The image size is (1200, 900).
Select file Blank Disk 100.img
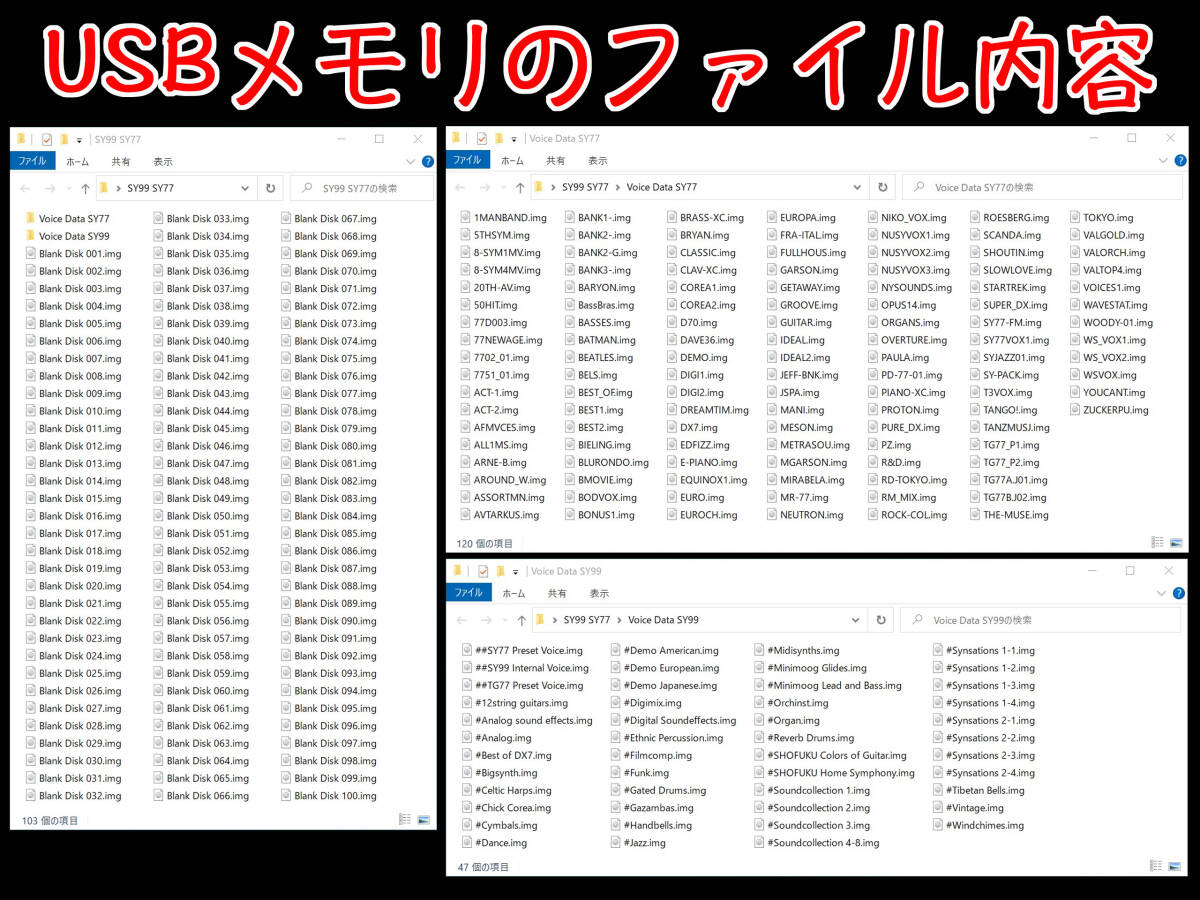pos(328,796)
